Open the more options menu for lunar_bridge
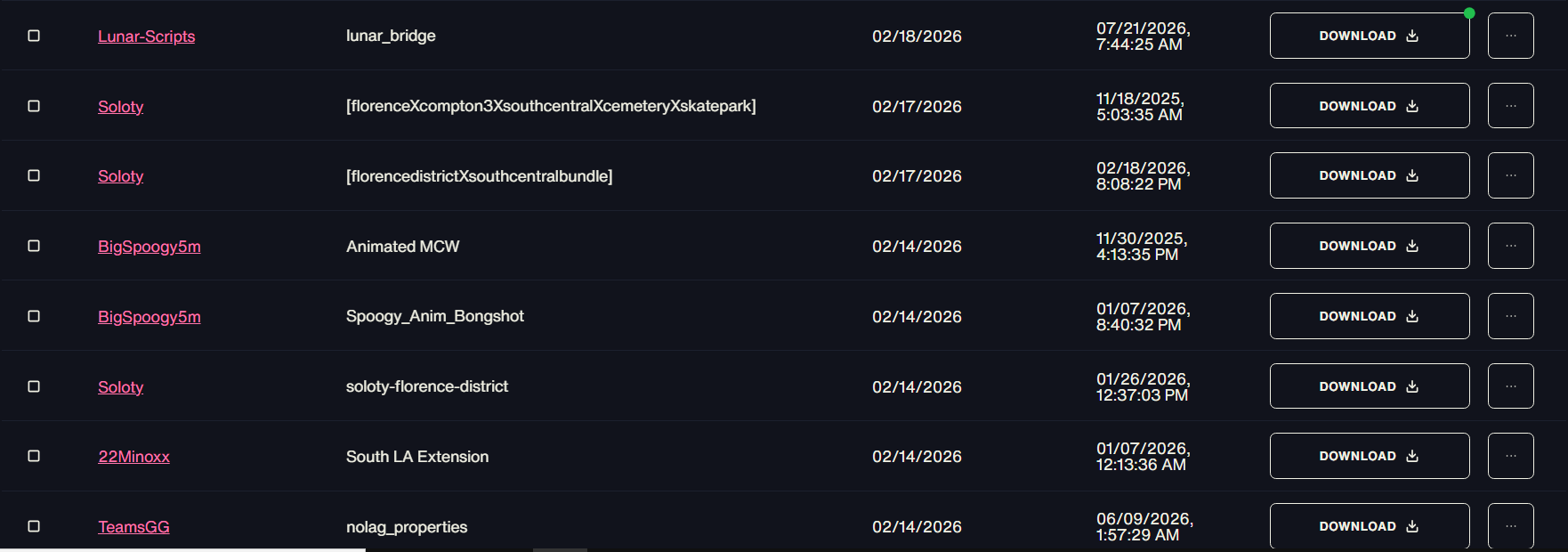This screenshot has height=552, width=1568. click(1510, 36)
